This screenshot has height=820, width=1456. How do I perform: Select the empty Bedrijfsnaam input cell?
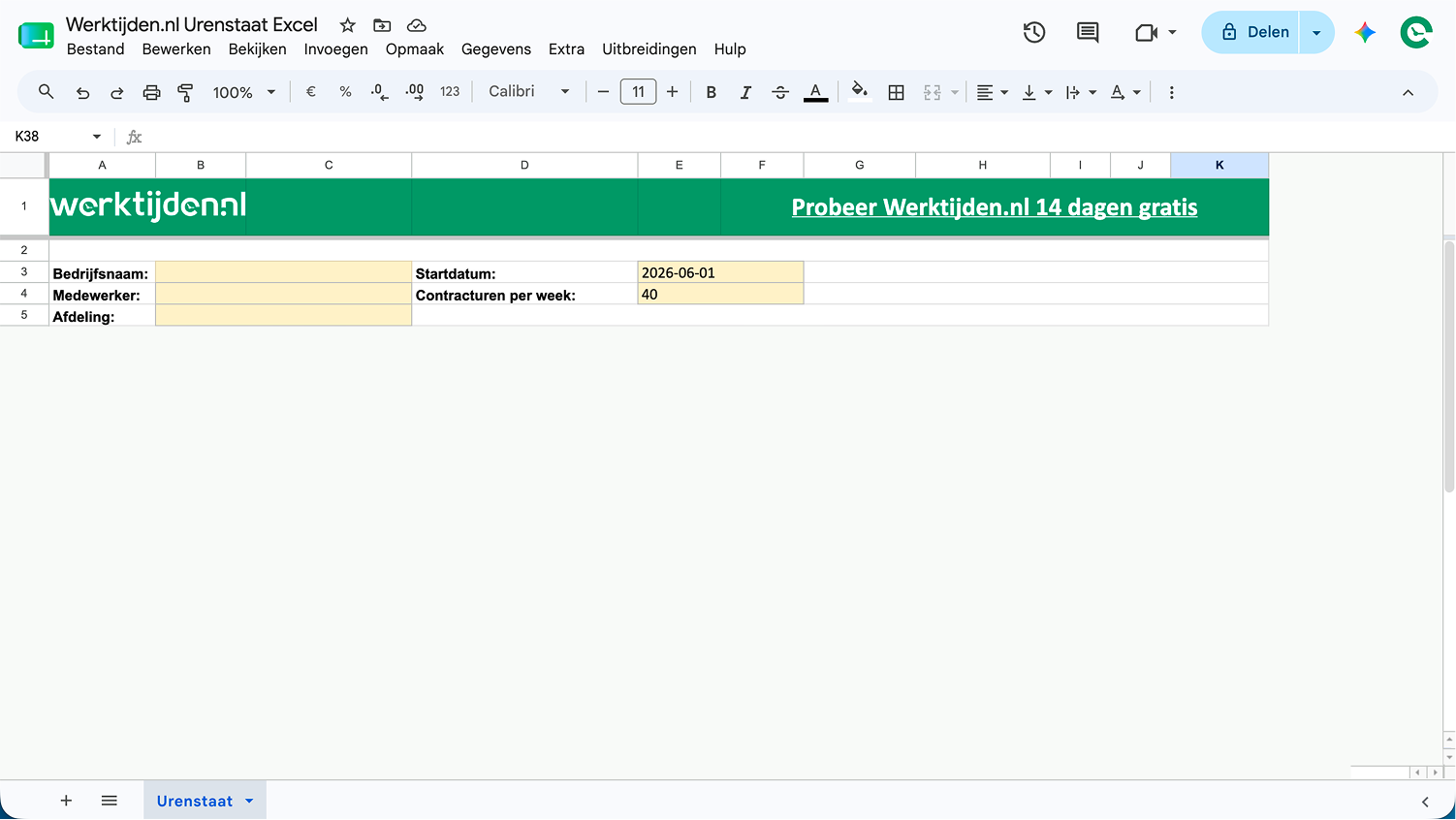coord(283,272)
